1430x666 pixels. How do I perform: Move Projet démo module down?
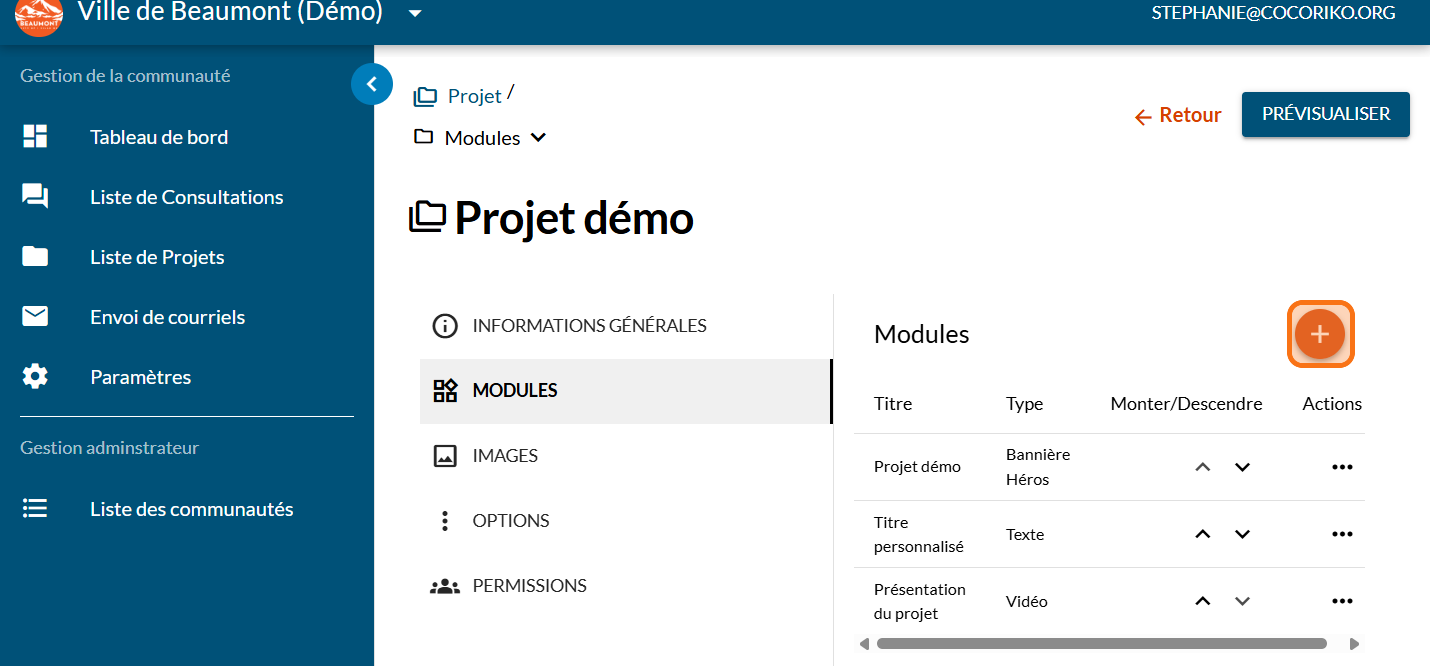pos(1242,467)
